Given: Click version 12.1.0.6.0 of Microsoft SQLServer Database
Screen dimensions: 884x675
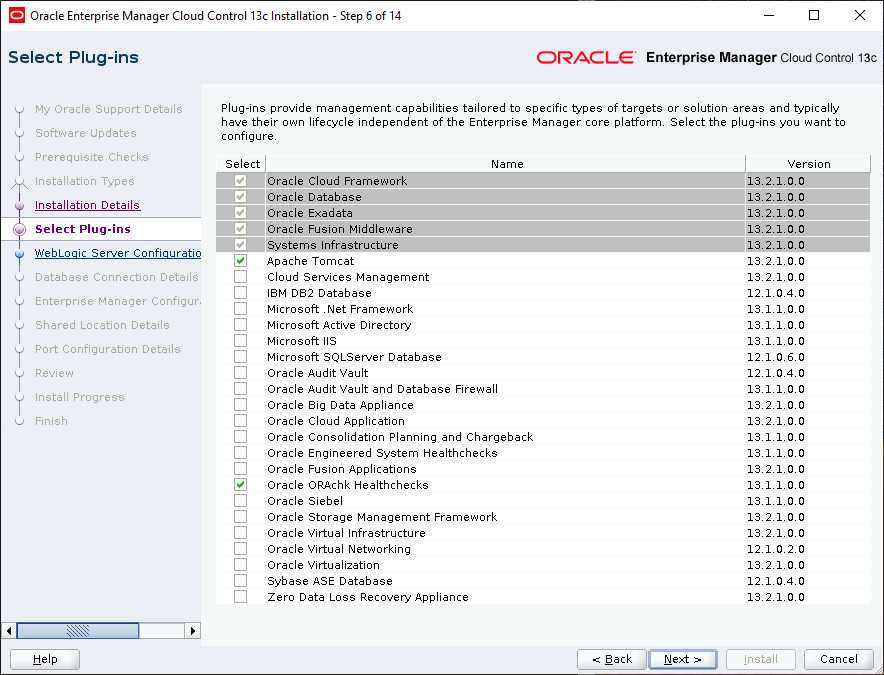Looking at the screenshot, I should [775, 357].
